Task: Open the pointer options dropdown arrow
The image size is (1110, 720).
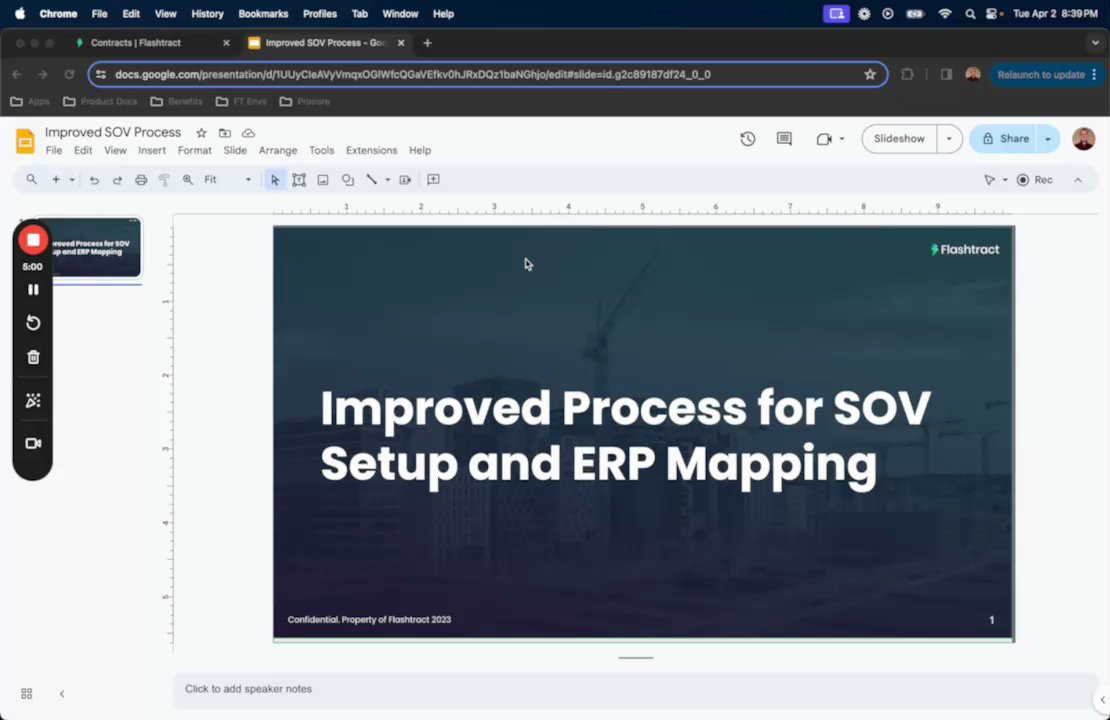Action: (1005, 180)
